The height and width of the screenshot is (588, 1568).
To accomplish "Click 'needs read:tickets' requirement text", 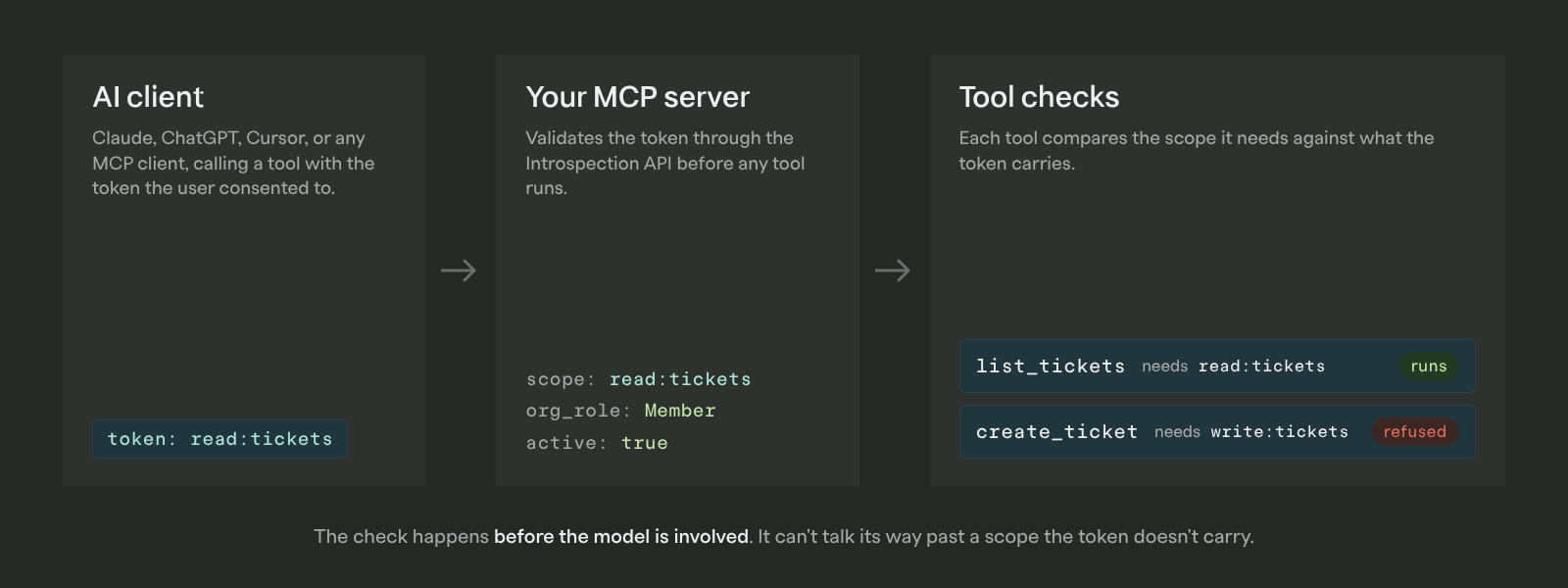I will [1234, 367].
